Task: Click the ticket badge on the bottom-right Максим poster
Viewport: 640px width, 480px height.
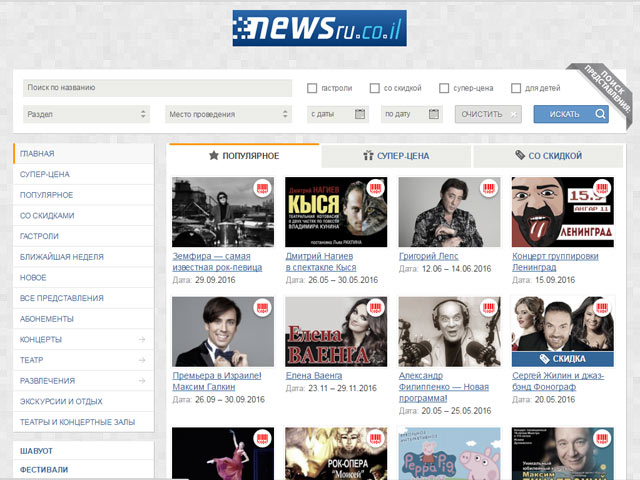Action: tap(602, 439)
